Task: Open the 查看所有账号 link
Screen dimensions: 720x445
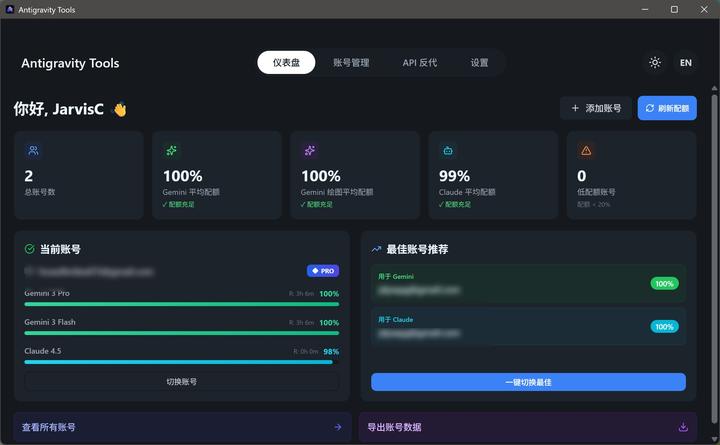Action: pyautogui.click(x=182, y=427)
